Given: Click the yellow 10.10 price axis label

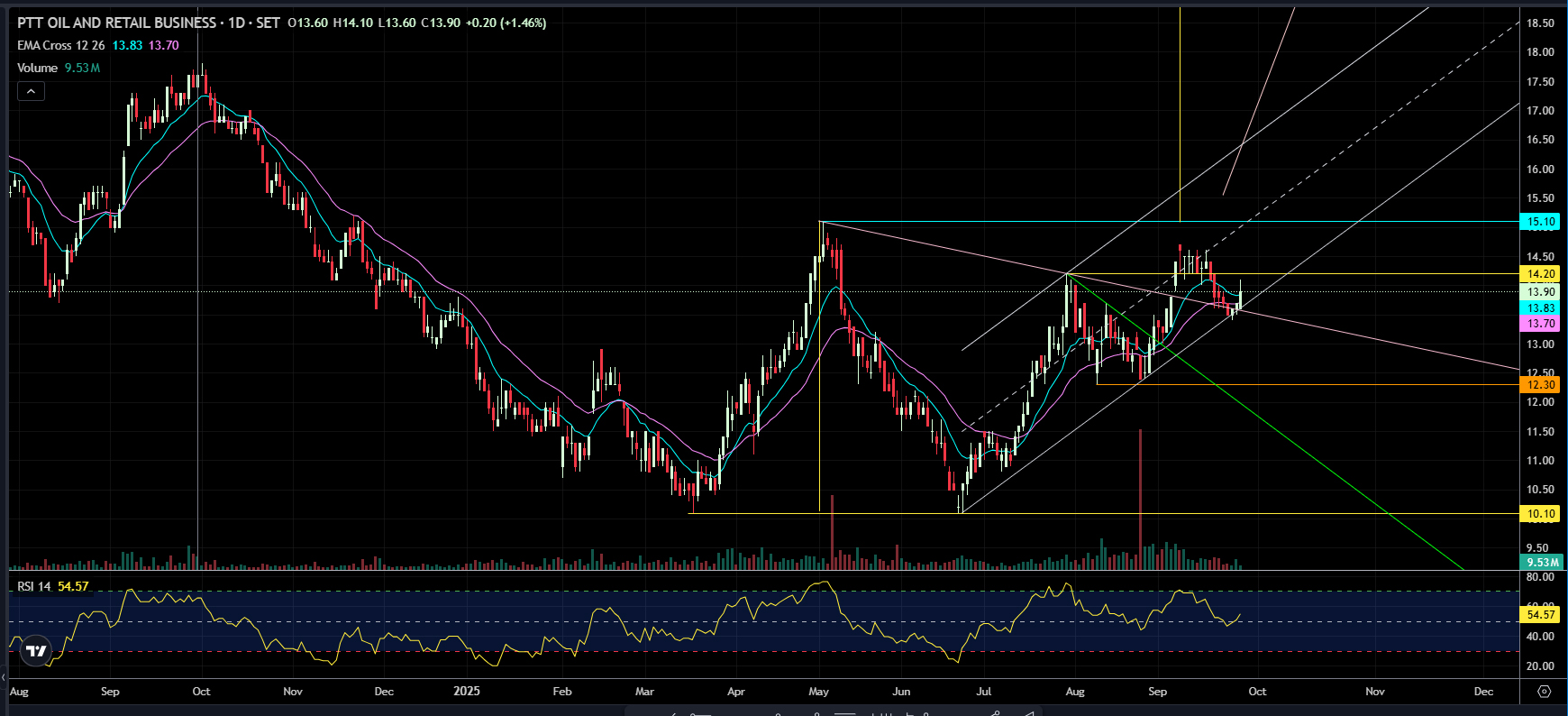Looking at the screenshot, I should pyautogui.click(x=1540, y=513).
